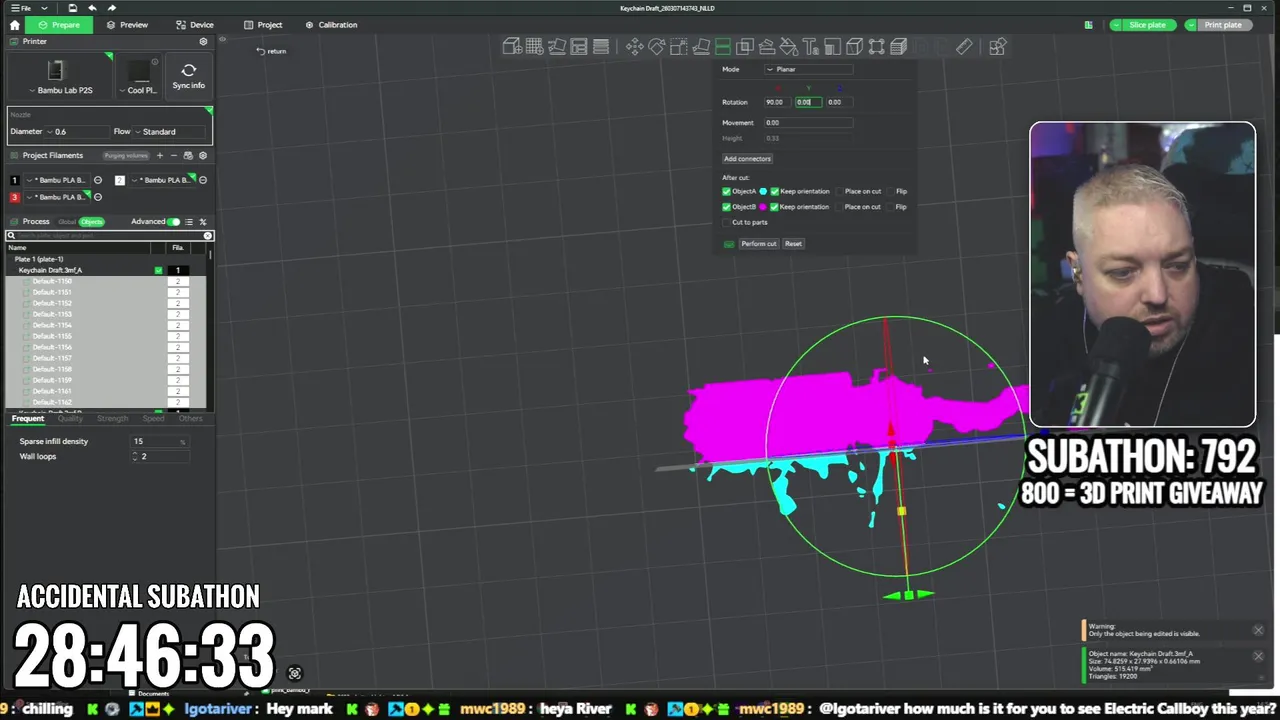Open the Bambu Lab P2S printer dropdown
Viewport: 1280px width, 720px height.
[60, 90]
